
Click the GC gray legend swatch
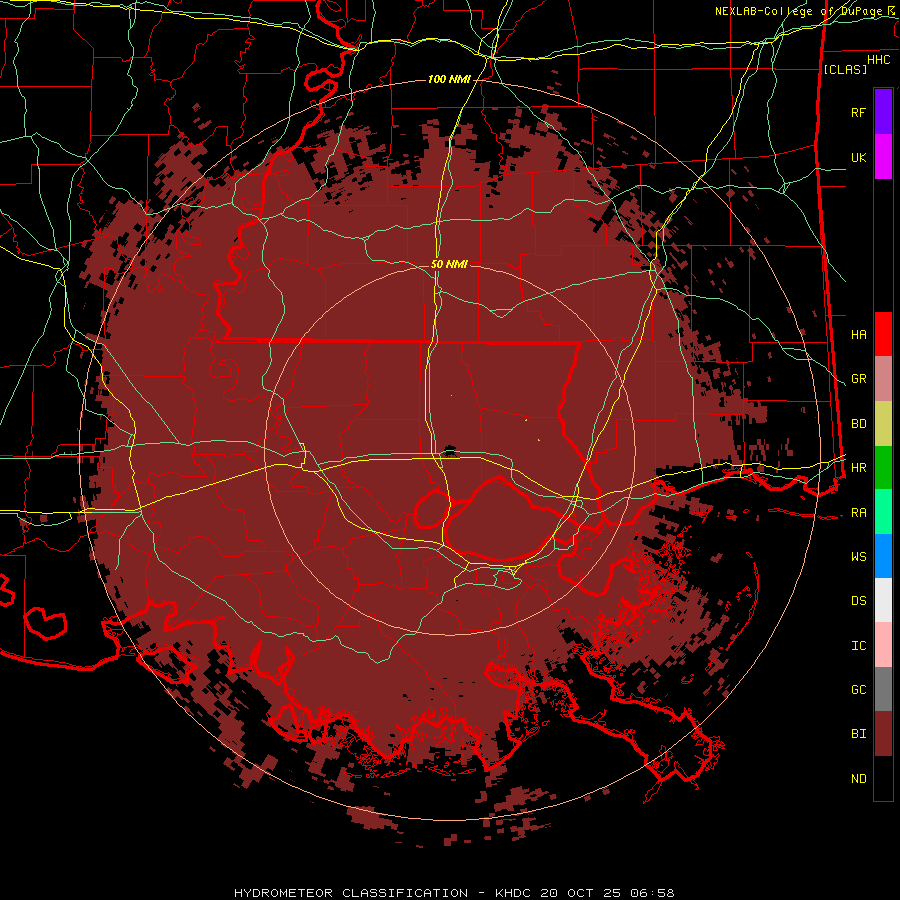point(883,689)
